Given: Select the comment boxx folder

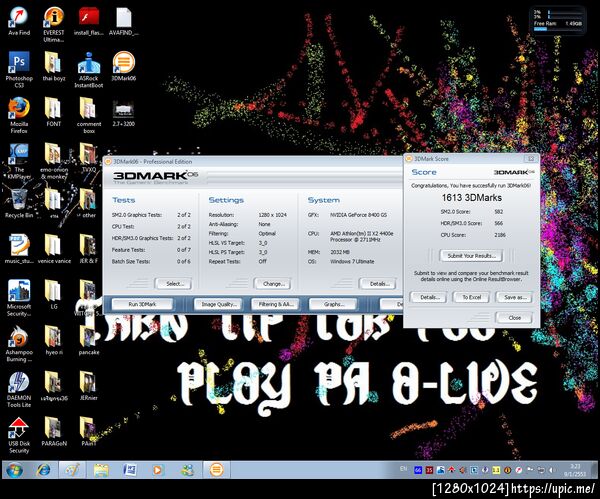Looking at the screenshot, I should pyautogui.click(x=89, y=115).
